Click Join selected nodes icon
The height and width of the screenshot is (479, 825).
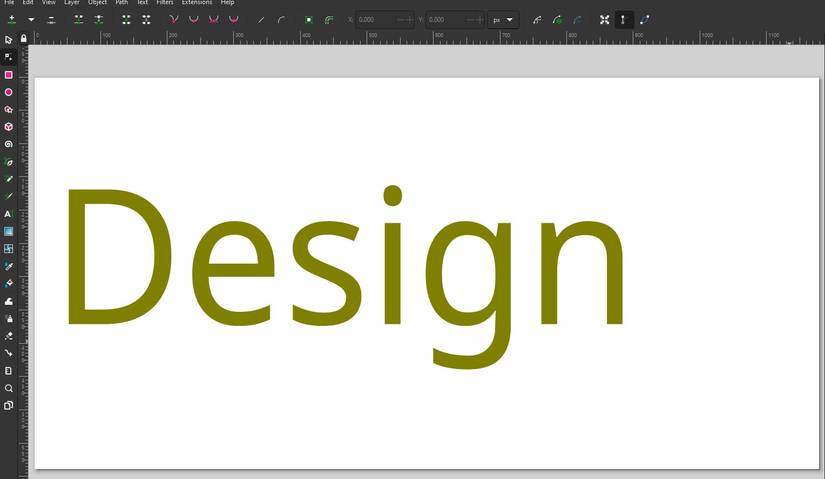(x=78, y=19)
